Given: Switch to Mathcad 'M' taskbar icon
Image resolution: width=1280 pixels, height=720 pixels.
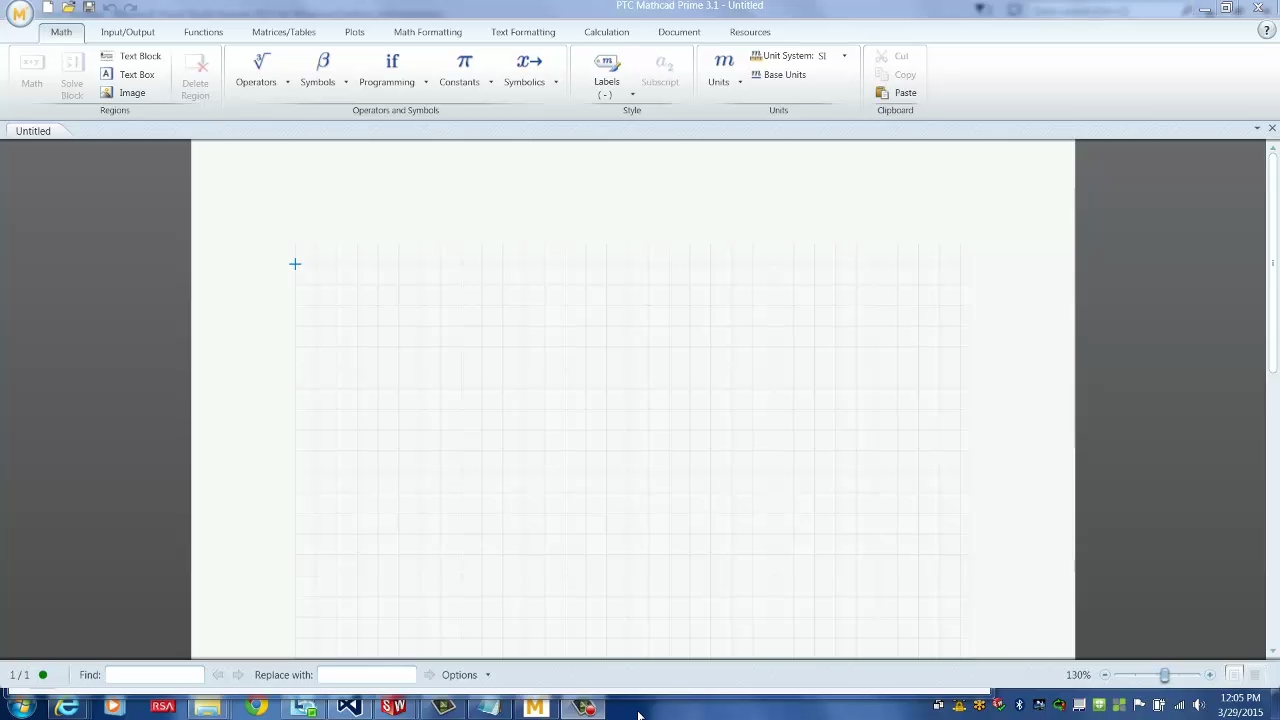Looking at the screenshot, I should pos(535,708).
